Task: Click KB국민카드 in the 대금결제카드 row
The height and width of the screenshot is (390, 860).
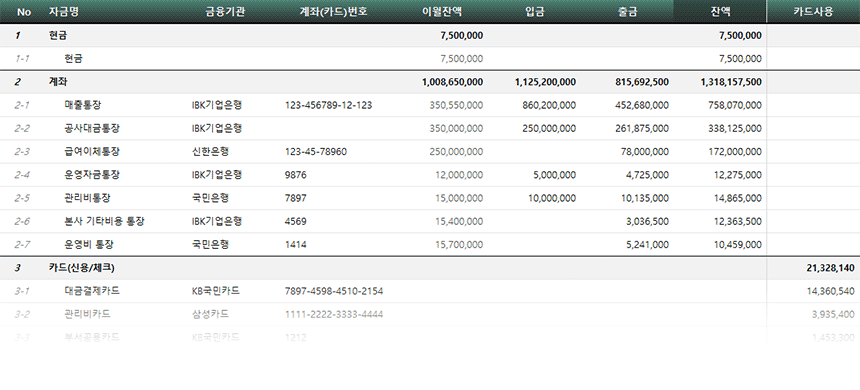Action: [216, 291]
